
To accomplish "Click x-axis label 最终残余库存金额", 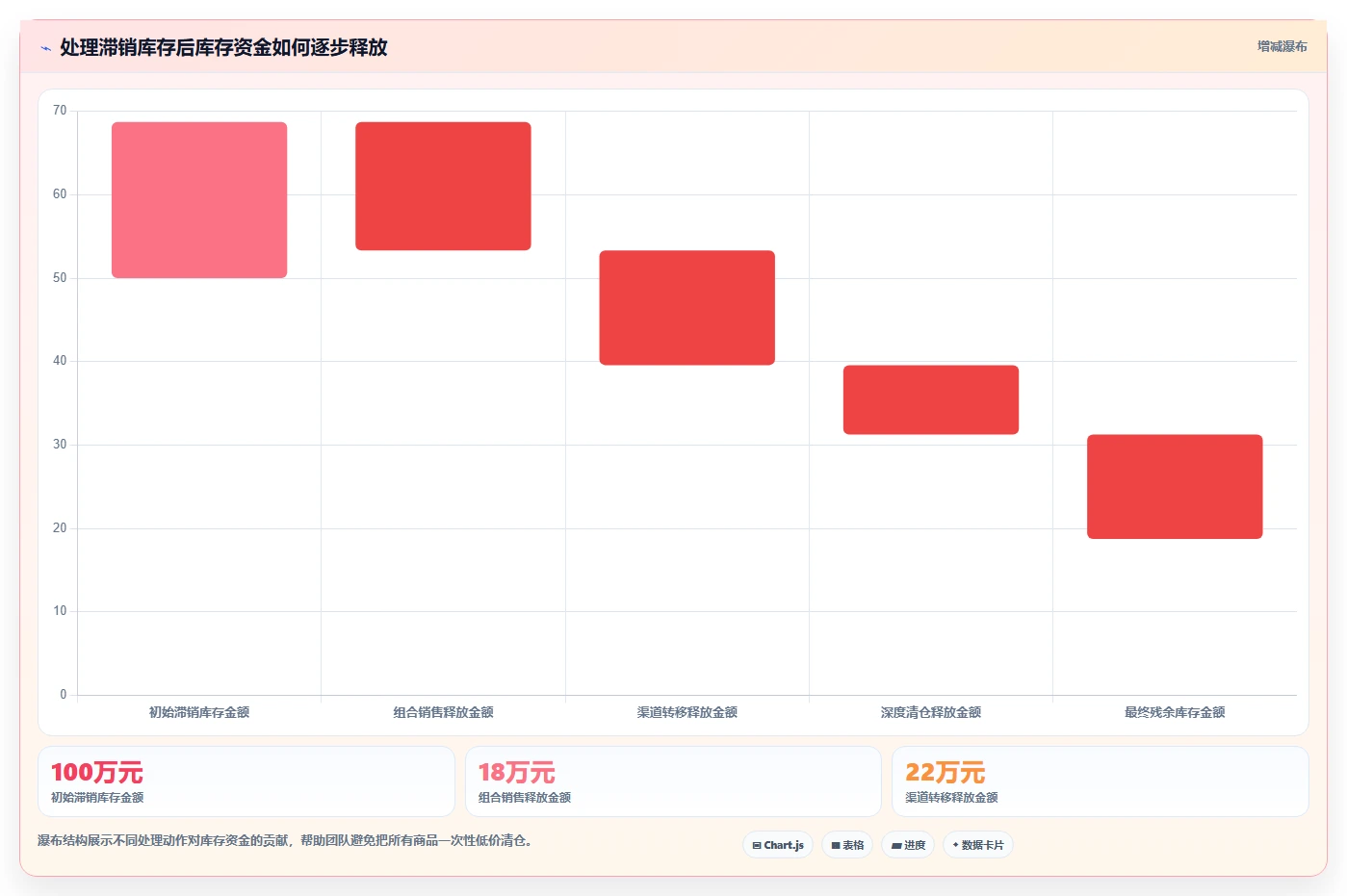I will point(1175,713).
